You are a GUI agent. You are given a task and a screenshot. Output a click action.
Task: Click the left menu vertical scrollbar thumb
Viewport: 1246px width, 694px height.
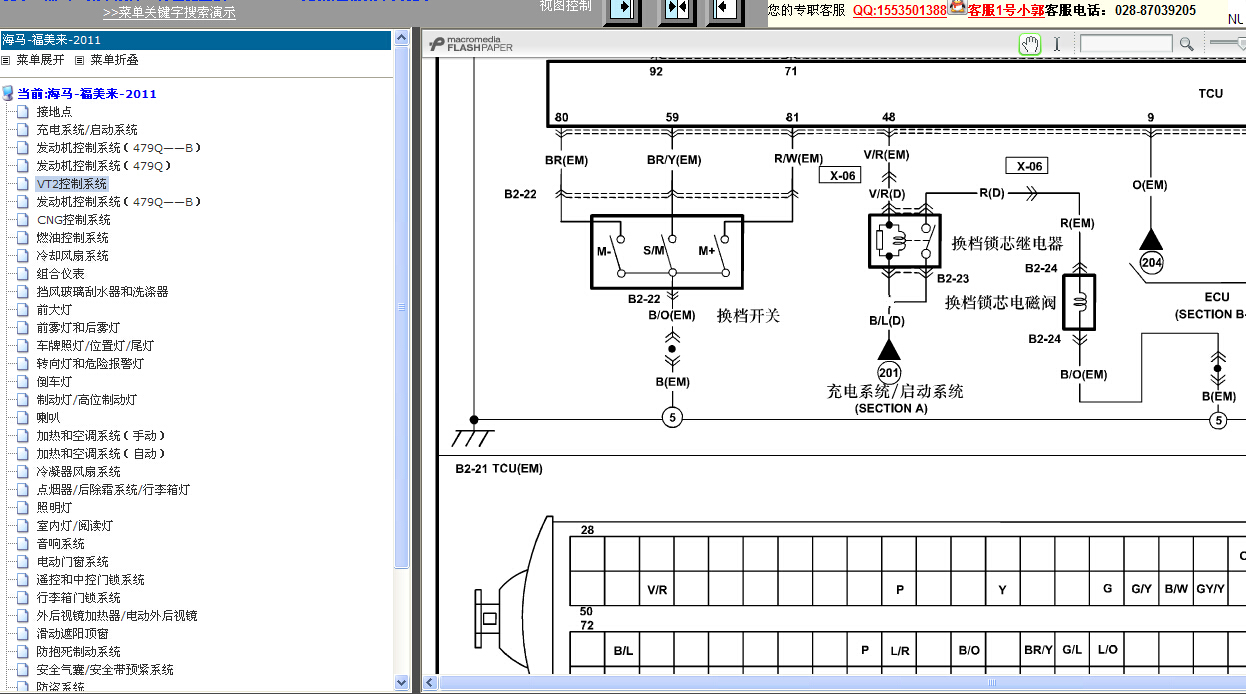[x=402, y=308]
